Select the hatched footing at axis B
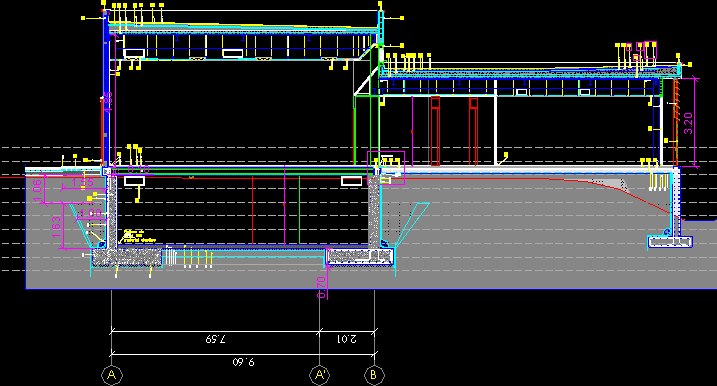 [360, 257]
